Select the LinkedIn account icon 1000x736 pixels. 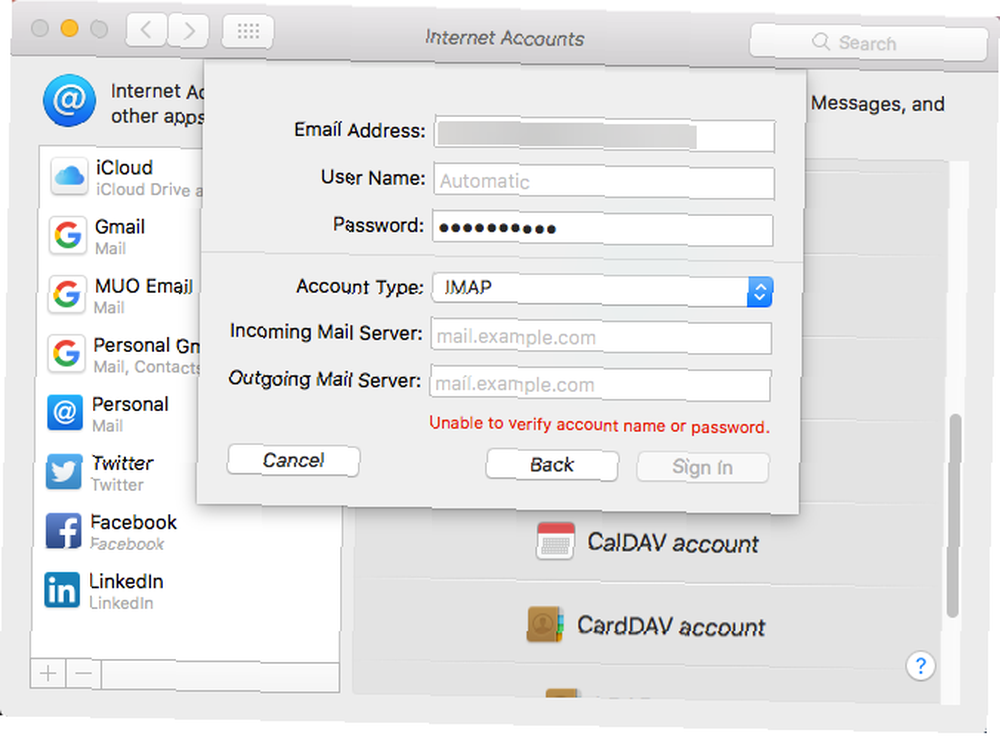click(x=62, y=590)
